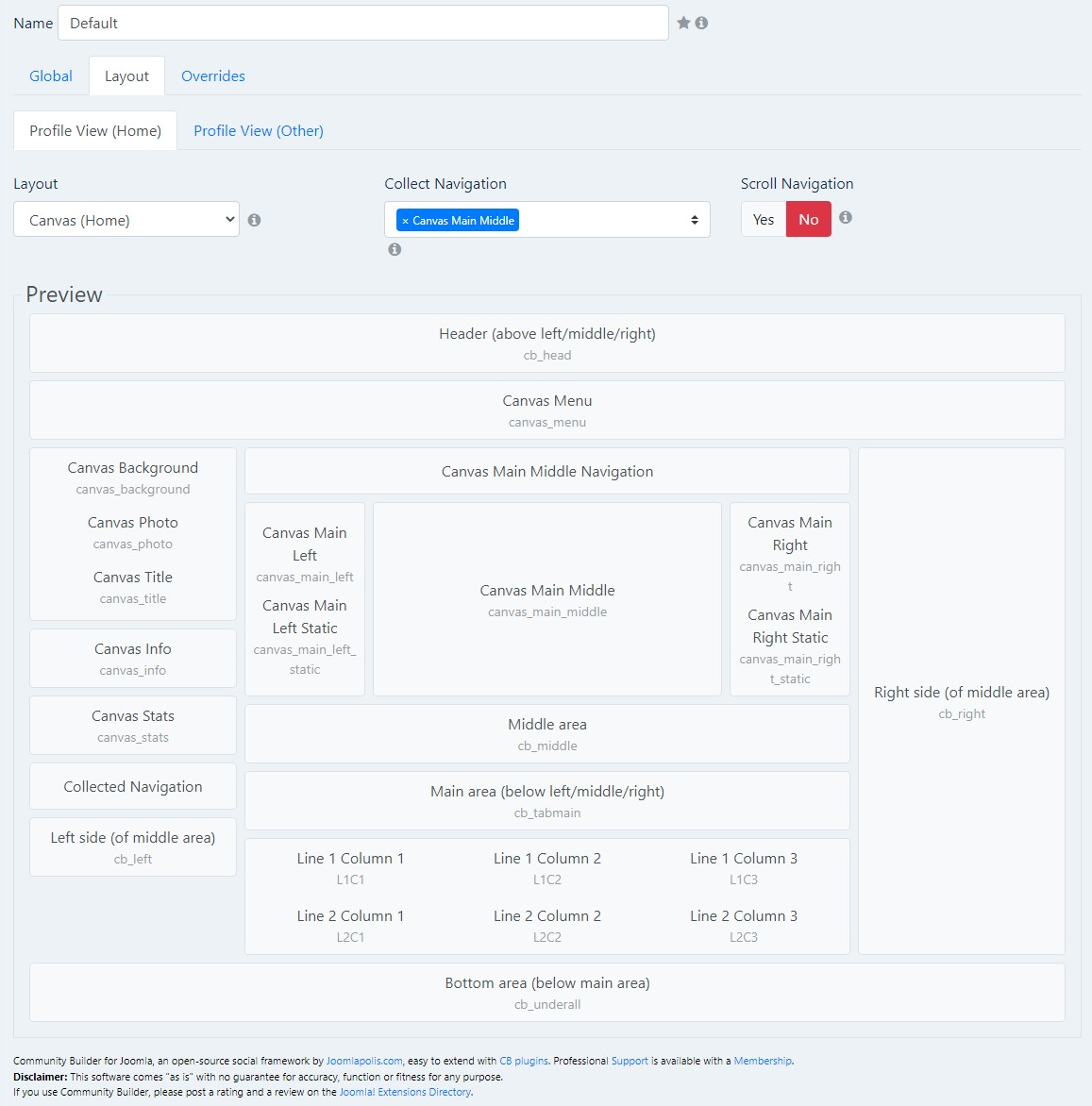
Task: Click Canvas Background label in preview
Action: pyautogui.click(x=133, y=468)
